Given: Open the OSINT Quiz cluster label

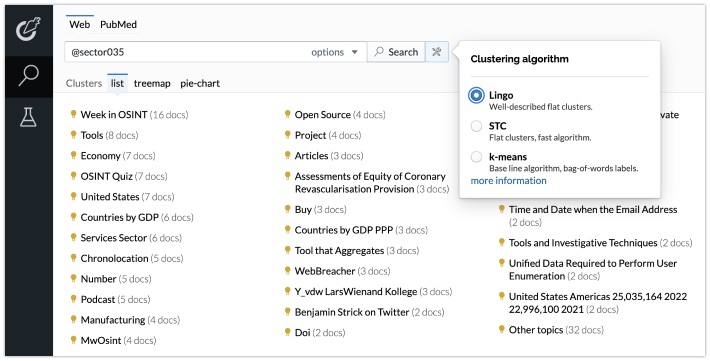Looking at the screenshot, I should click(x=124, y=176).
